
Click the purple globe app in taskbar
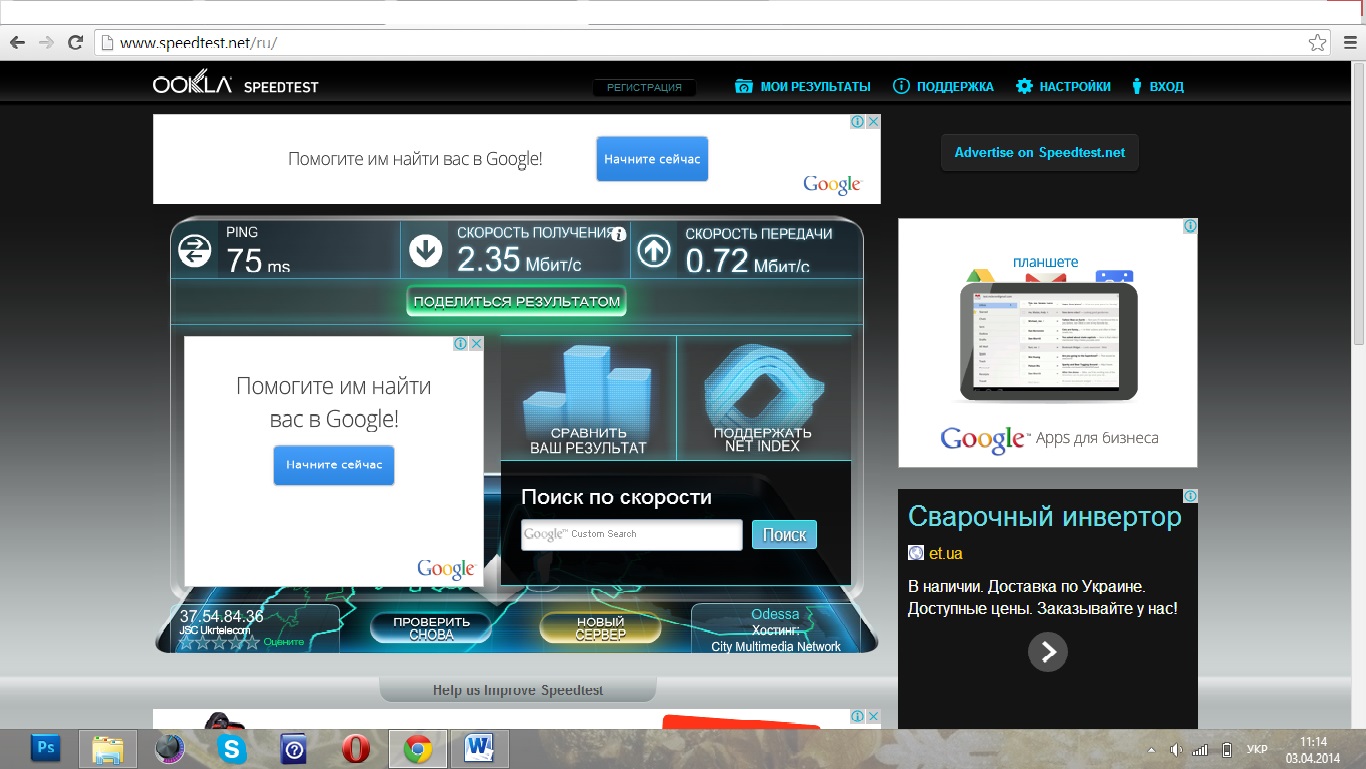(x=170, y=748)
